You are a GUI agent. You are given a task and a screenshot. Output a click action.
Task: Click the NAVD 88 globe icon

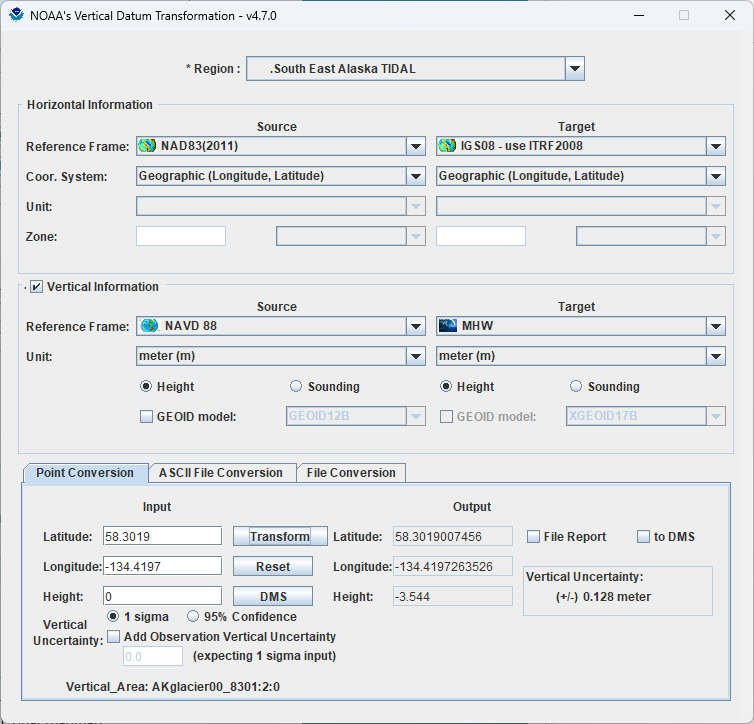click(150, 326)
